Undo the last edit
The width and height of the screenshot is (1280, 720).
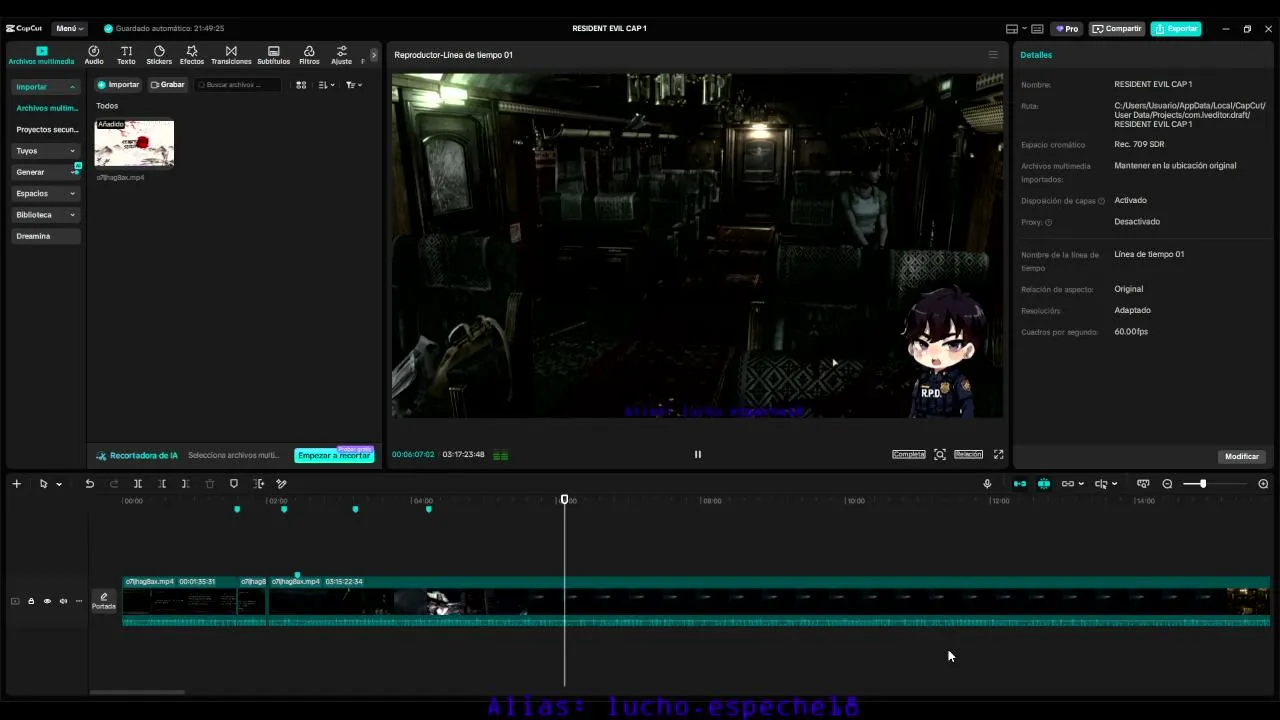click(89, 484)
